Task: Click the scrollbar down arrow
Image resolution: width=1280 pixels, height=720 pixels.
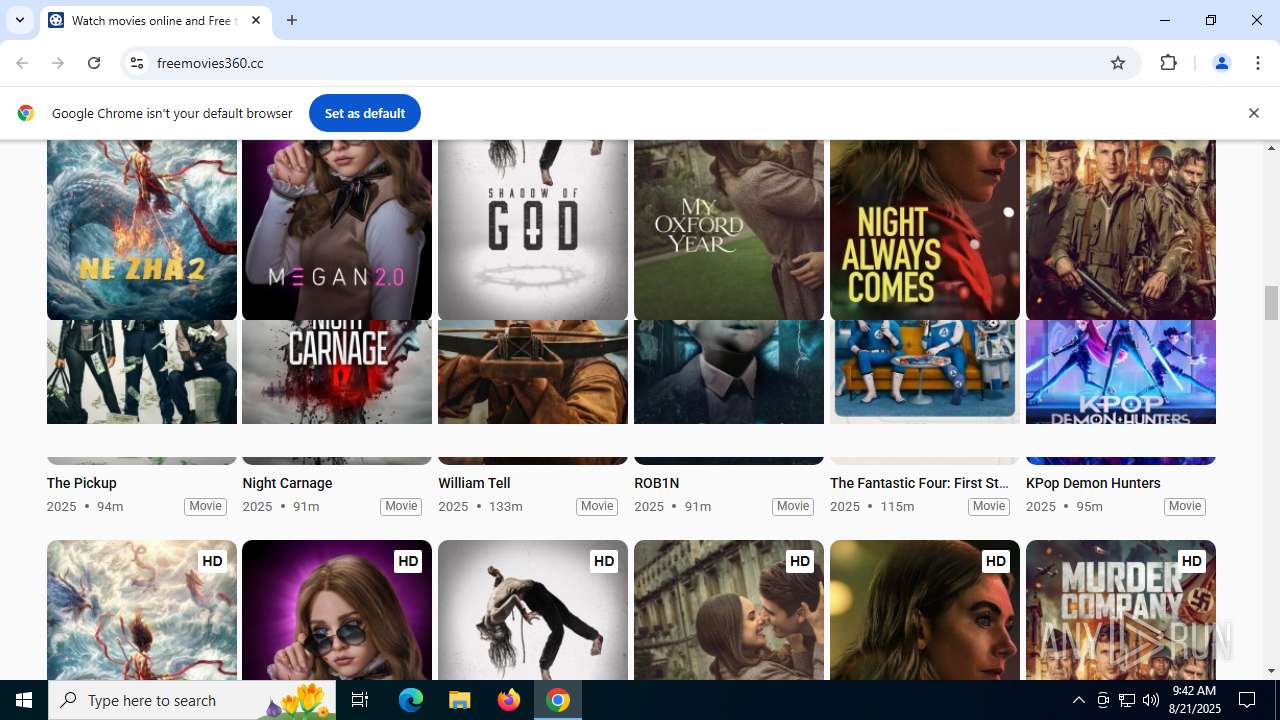Action: tap(1271, 671)
